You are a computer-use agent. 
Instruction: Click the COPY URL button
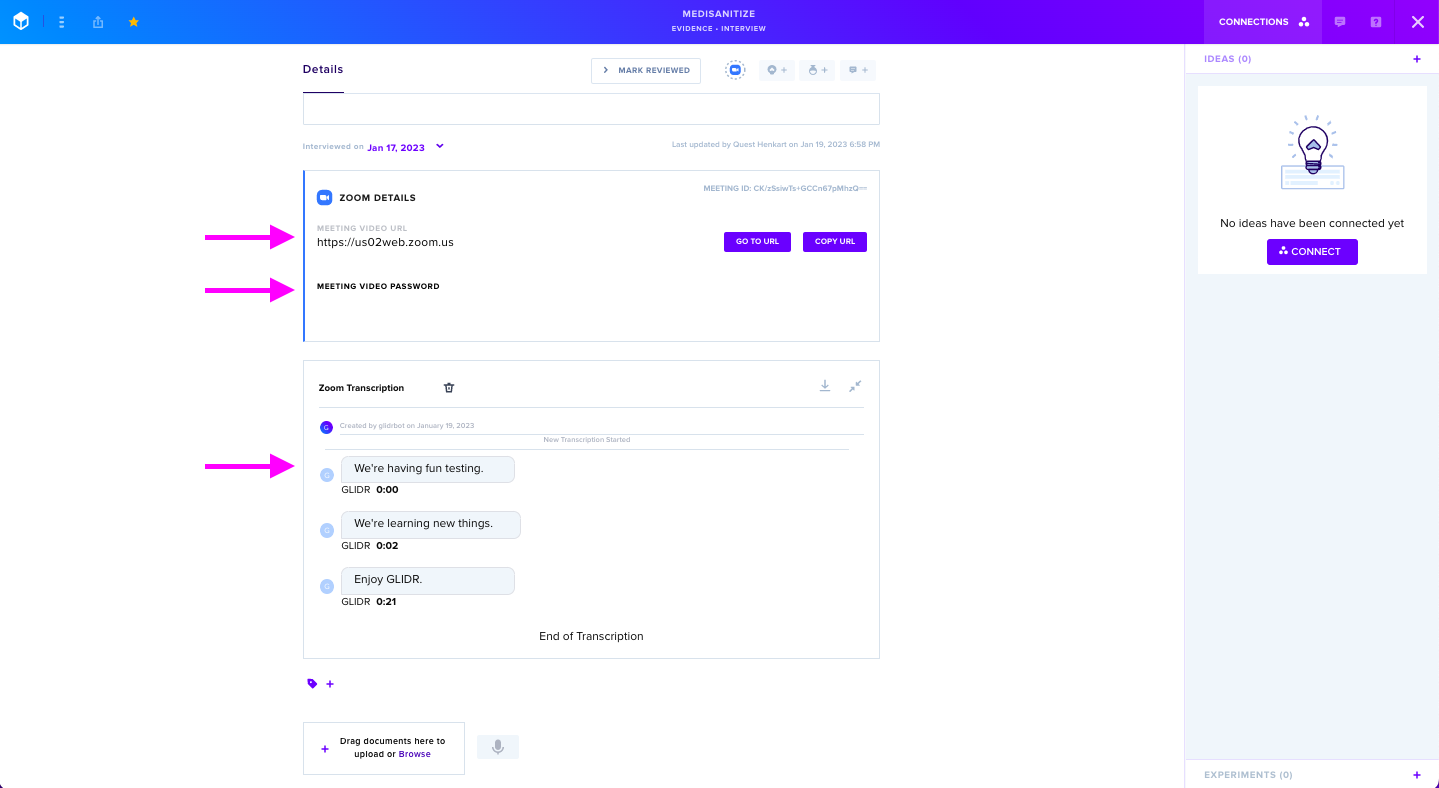[x=835, y=242]
